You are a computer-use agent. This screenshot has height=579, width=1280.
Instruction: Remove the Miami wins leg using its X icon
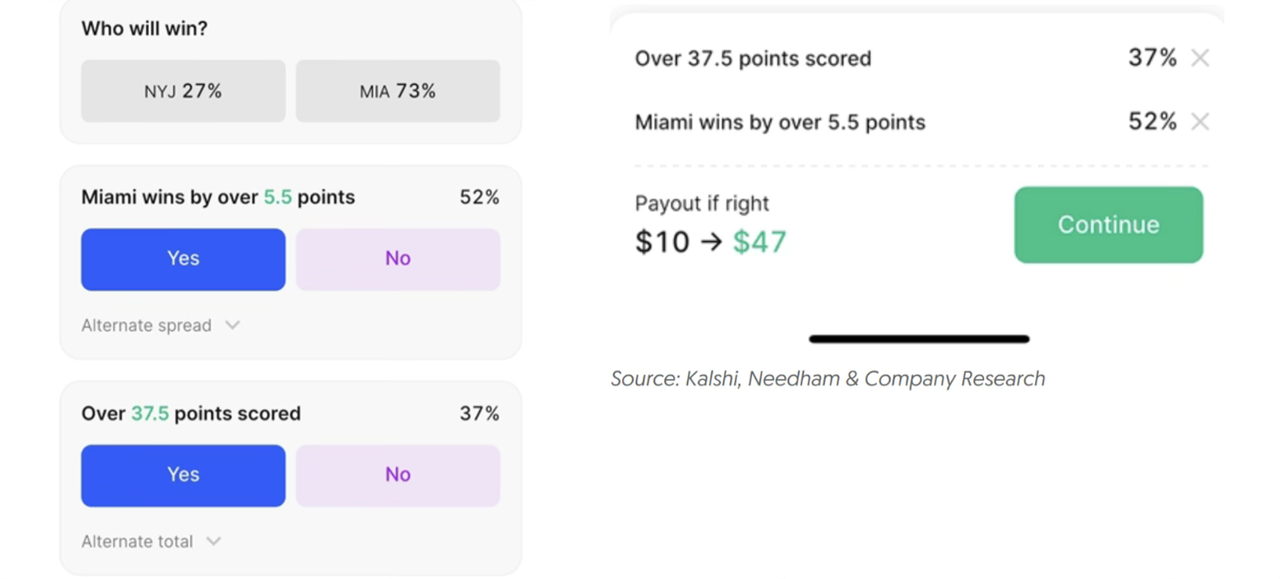pos(1200,122)
